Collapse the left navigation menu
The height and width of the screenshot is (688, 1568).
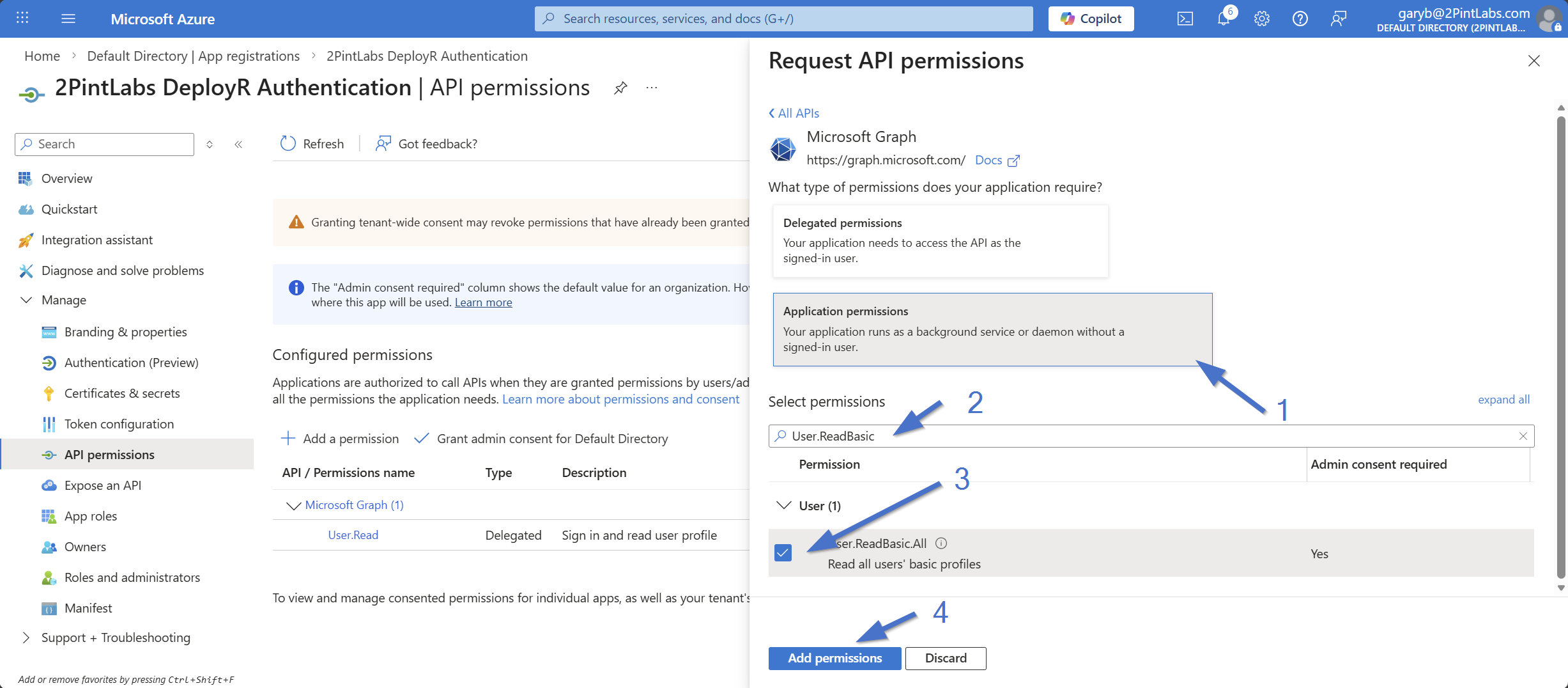point(238,145)
